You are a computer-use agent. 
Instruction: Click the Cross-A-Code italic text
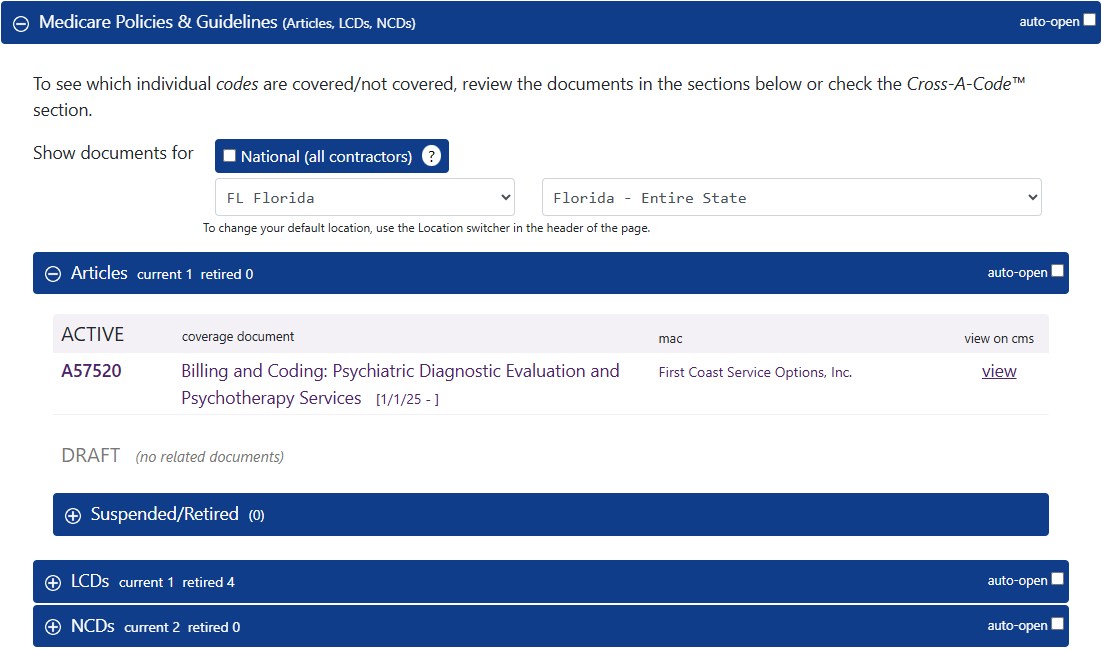966,84
